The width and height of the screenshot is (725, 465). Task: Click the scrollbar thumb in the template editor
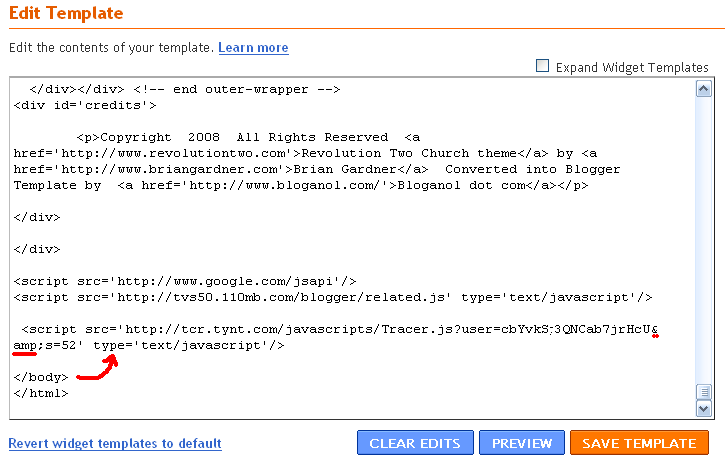[x=704, y=392]
